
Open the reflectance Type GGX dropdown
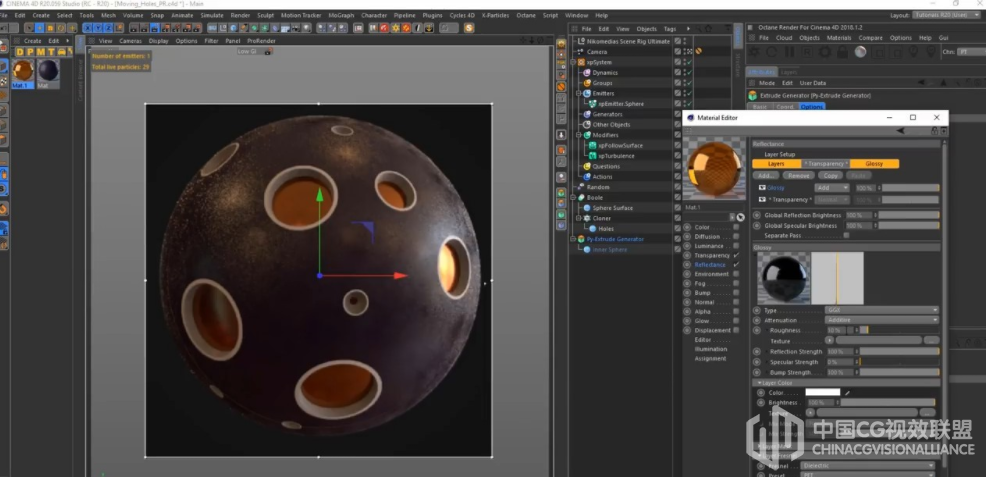click(882, 310)
